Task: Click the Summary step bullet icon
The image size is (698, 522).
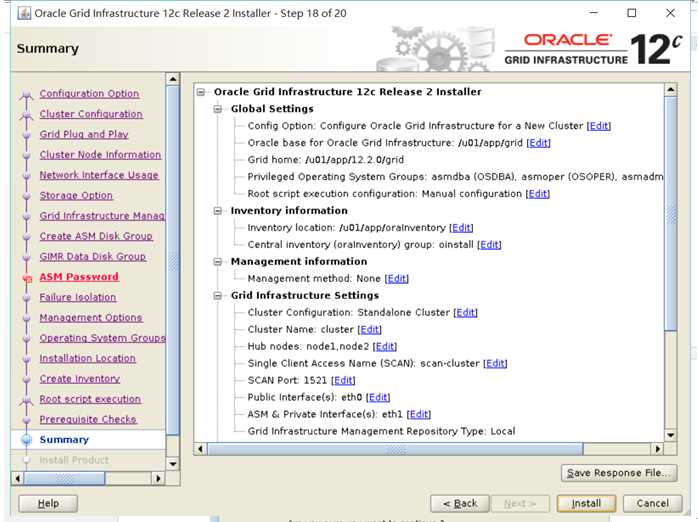Action: tap(27, 440)
